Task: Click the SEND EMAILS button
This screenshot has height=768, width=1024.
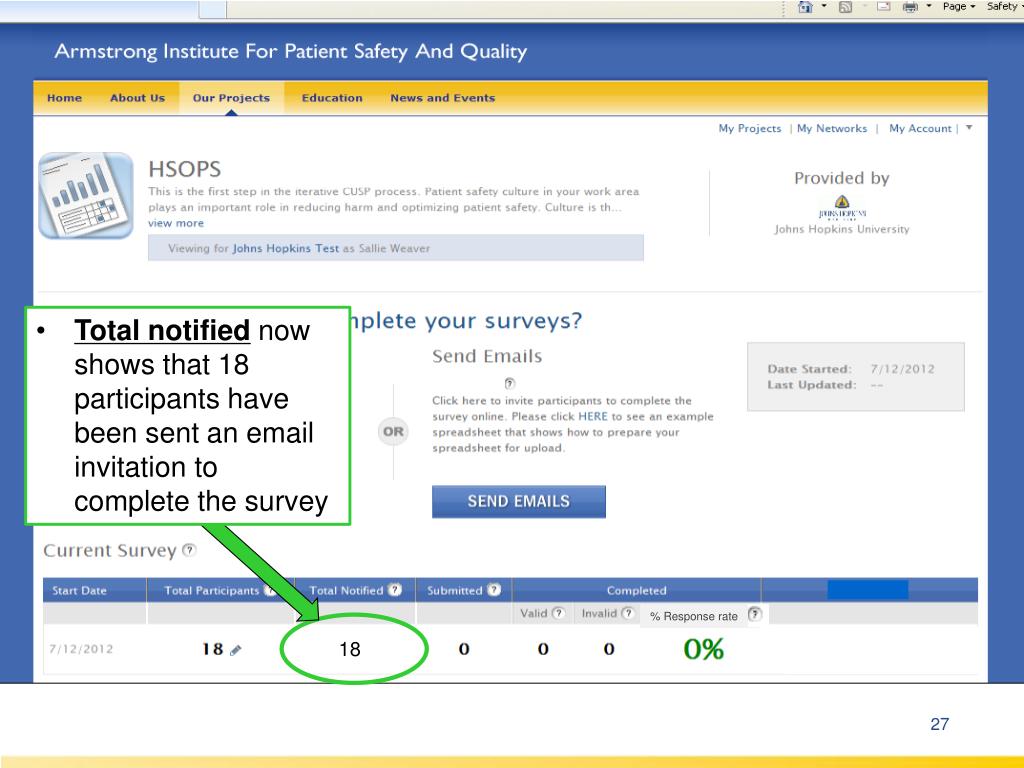Action: click(519, 502)
